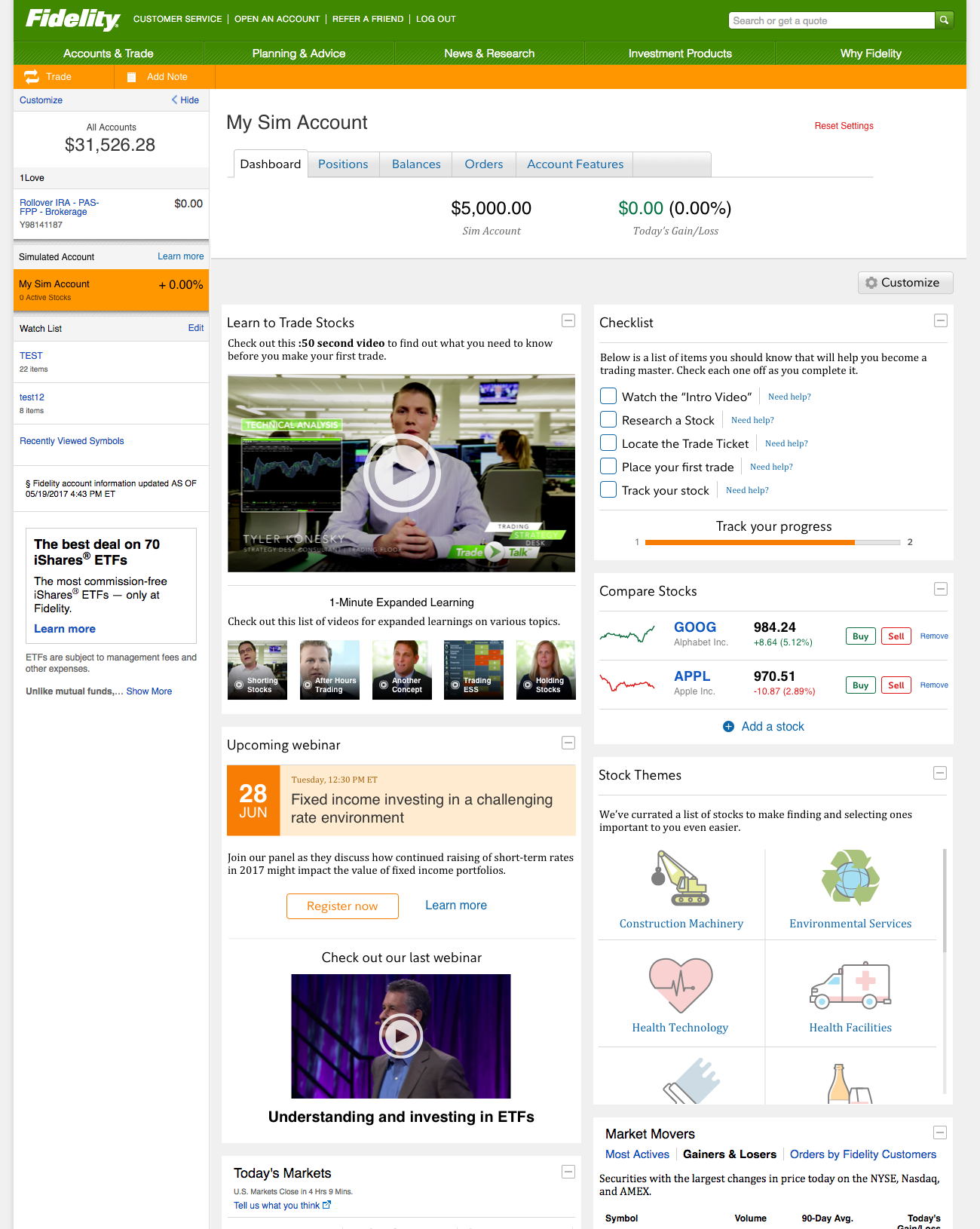Switch to the Positions tab
Viewport: 980px width, 1229px height.
[x=343, y=164]
